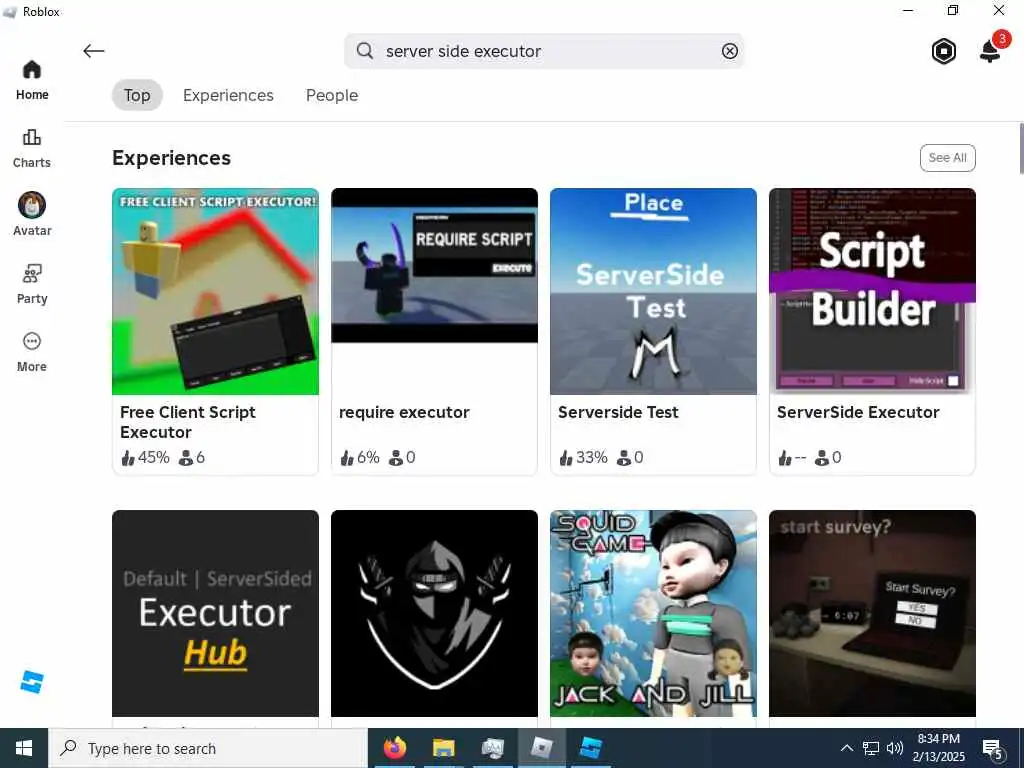The height and width of the screenshot is (768, 1024).
Task: Switch to the People tab
Action: point(332,95)
